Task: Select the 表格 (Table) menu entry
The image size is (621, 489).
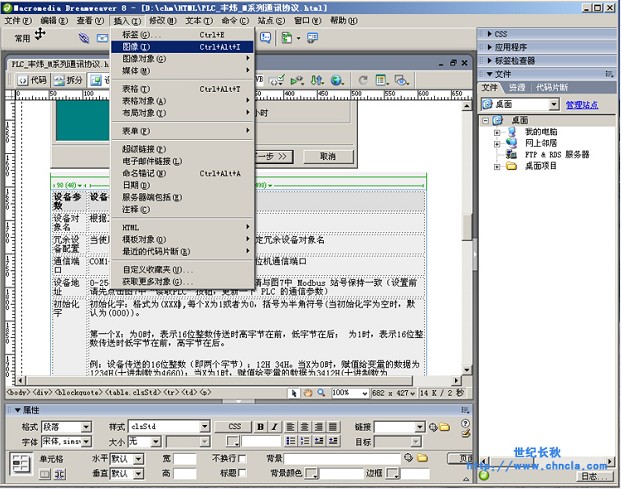Action: point(182,89)
